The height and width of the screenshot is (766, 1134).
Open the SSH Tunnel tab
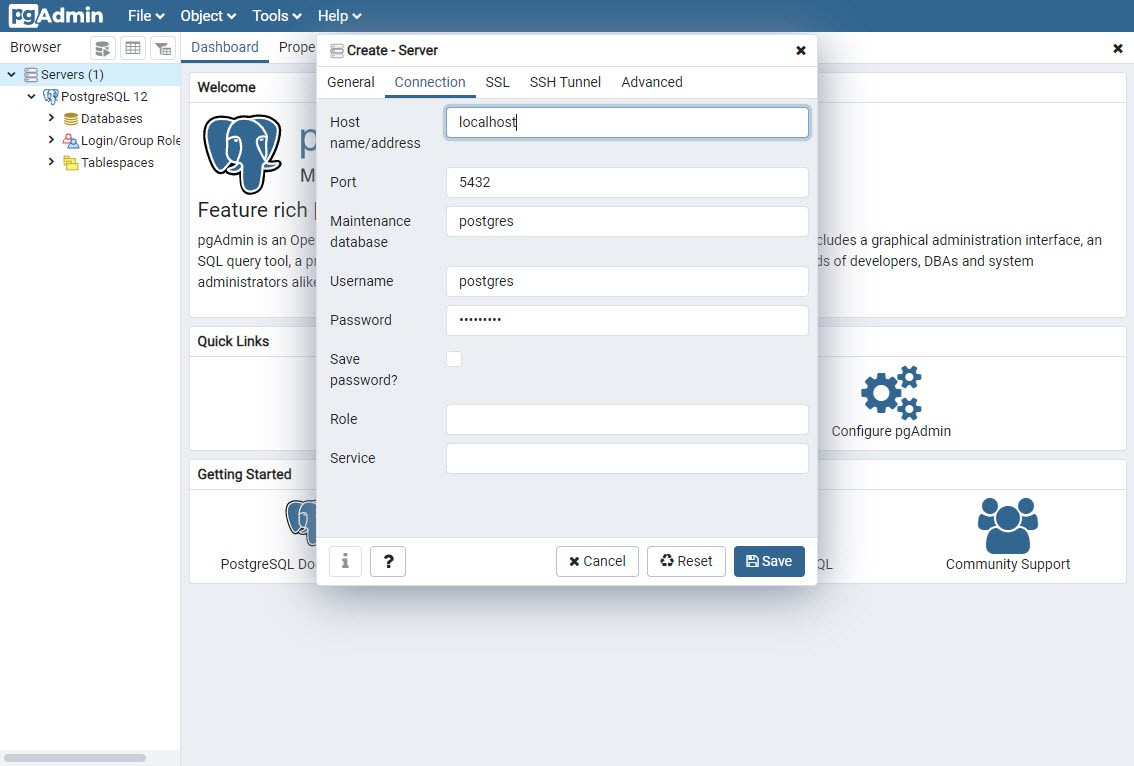[x=566, y=82]
